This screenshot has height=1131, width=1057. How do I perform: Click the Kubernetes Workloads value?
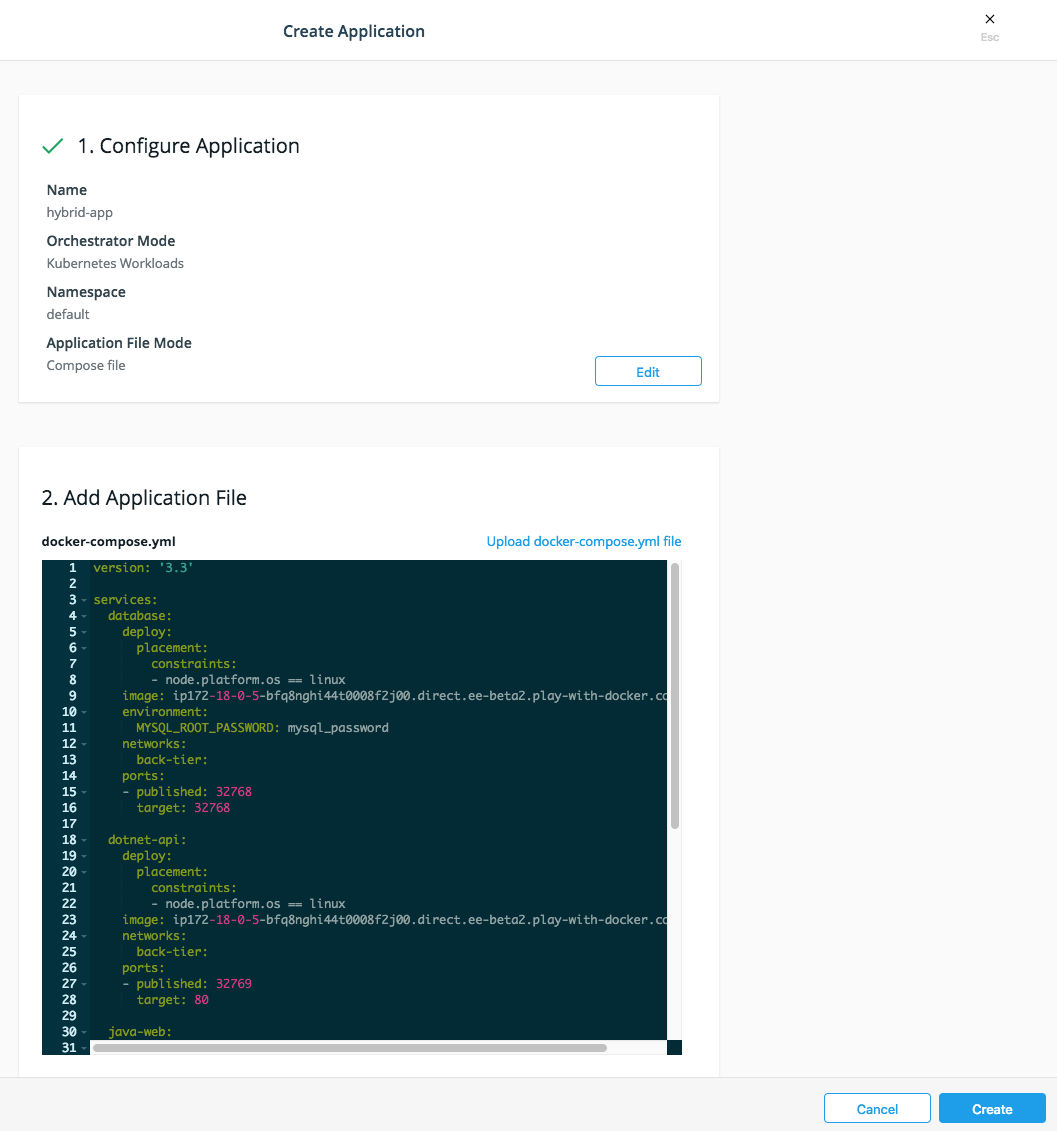coord(115,263)
